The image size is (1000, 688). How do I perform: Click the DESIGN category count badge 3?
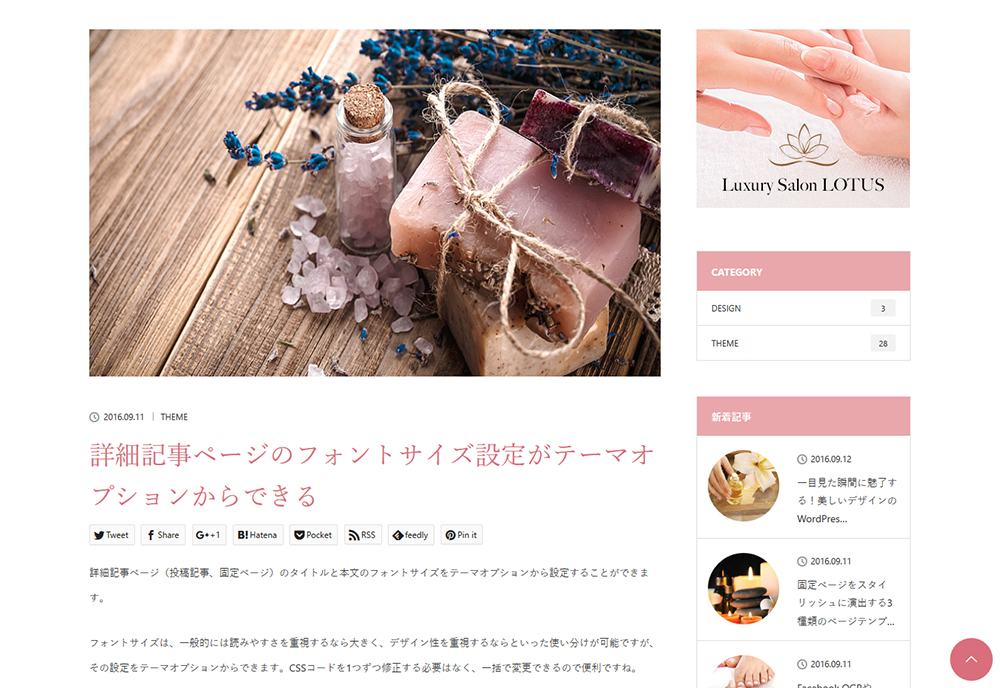(x=883, y=309)
